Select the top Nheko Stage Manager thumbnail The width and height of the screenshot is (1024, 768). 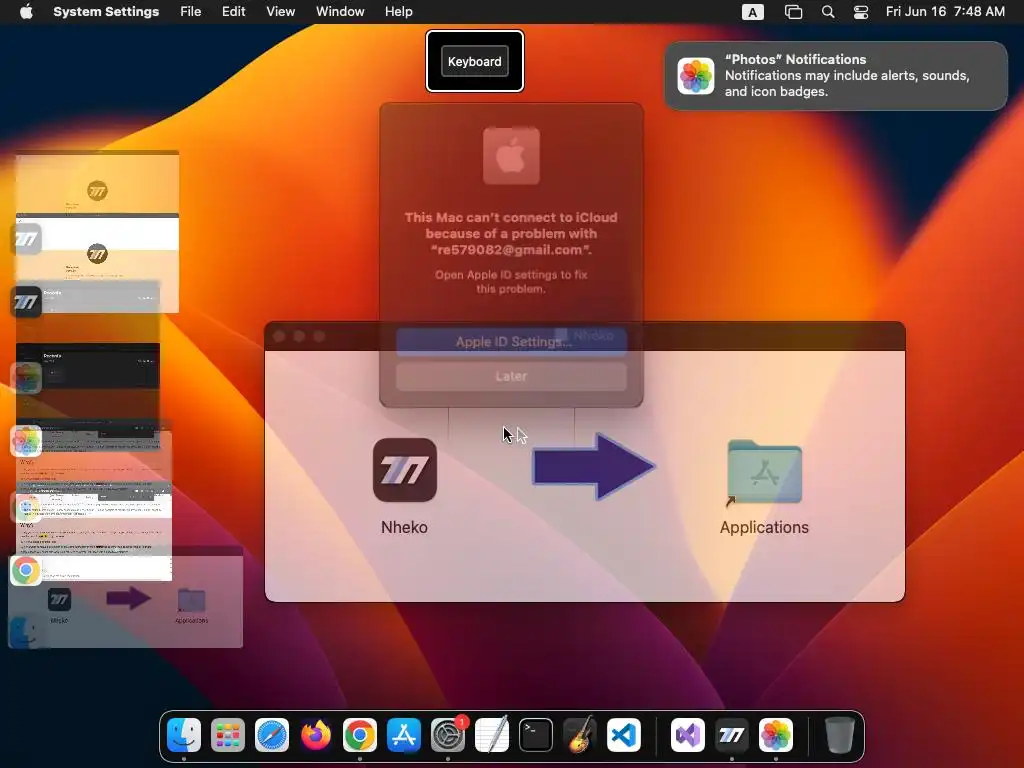coord(97,184)
